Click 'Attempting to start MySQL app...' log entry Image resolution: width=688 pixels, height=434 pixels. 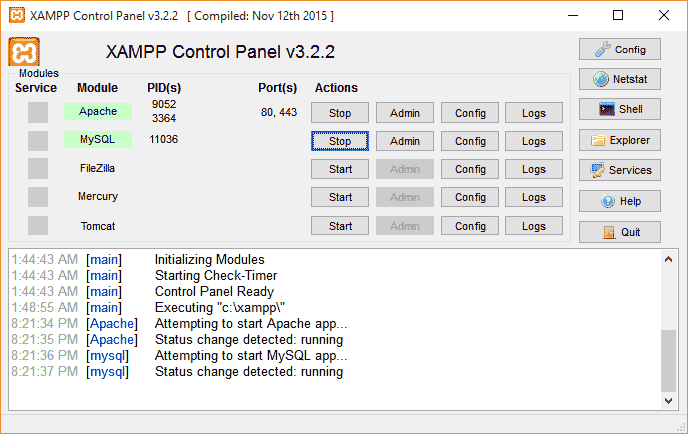(251, 355)
